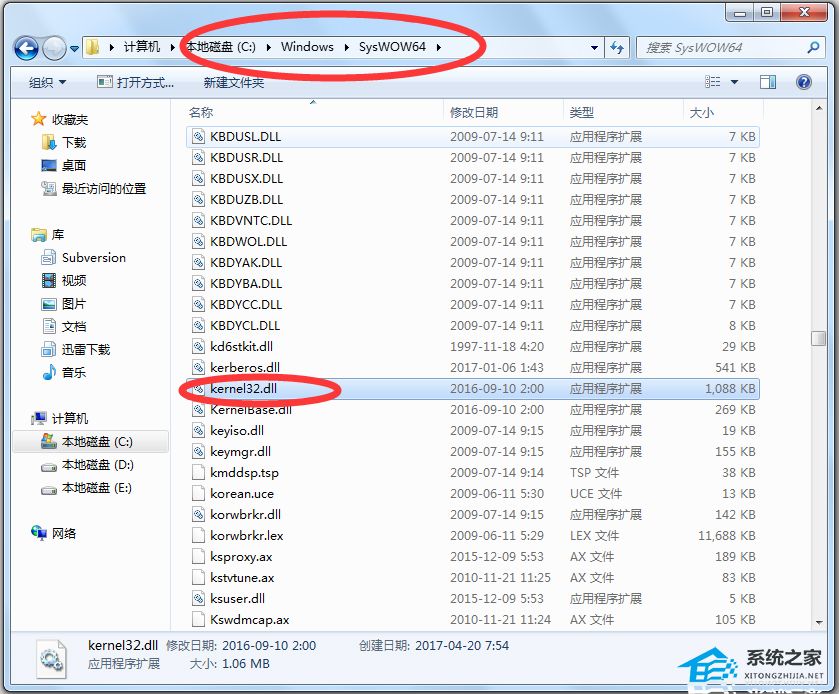Select the file named kernel32.dll

click(243, 388)
